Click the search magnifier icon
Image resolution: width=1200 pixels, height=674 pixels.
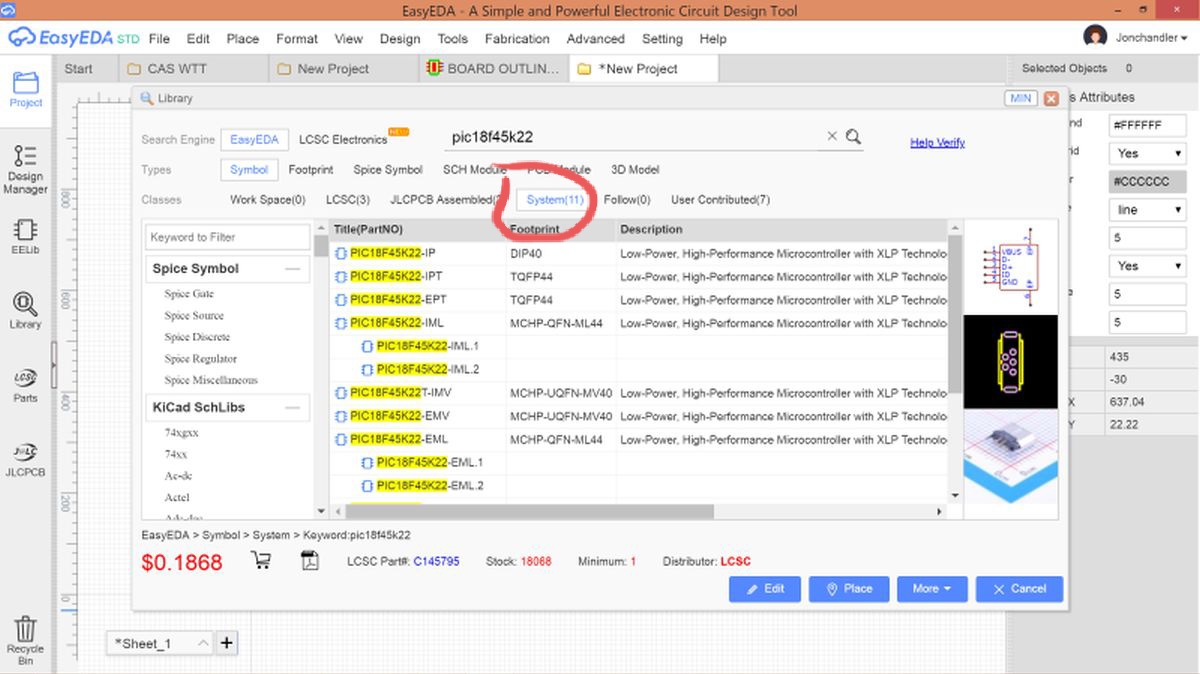click(x=853, y=137)
